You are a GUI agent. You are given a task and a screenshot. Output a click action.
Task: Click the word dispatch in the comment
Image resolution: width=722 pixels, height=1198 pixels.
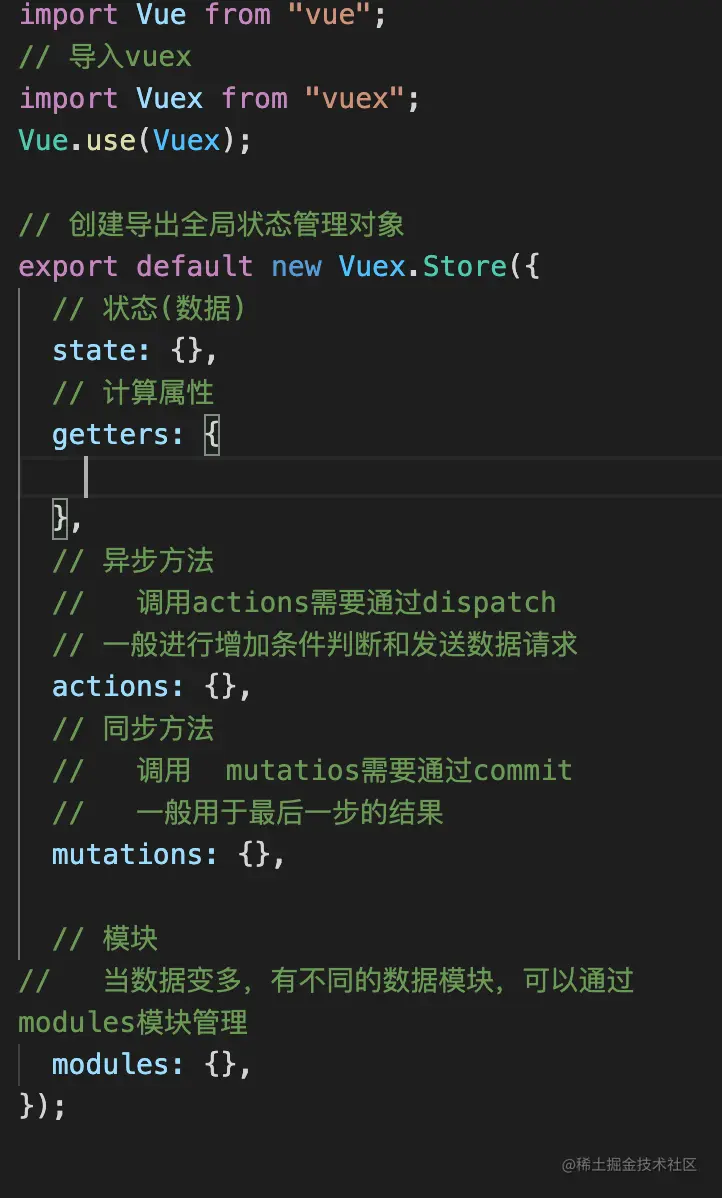(x=489, y=603)
